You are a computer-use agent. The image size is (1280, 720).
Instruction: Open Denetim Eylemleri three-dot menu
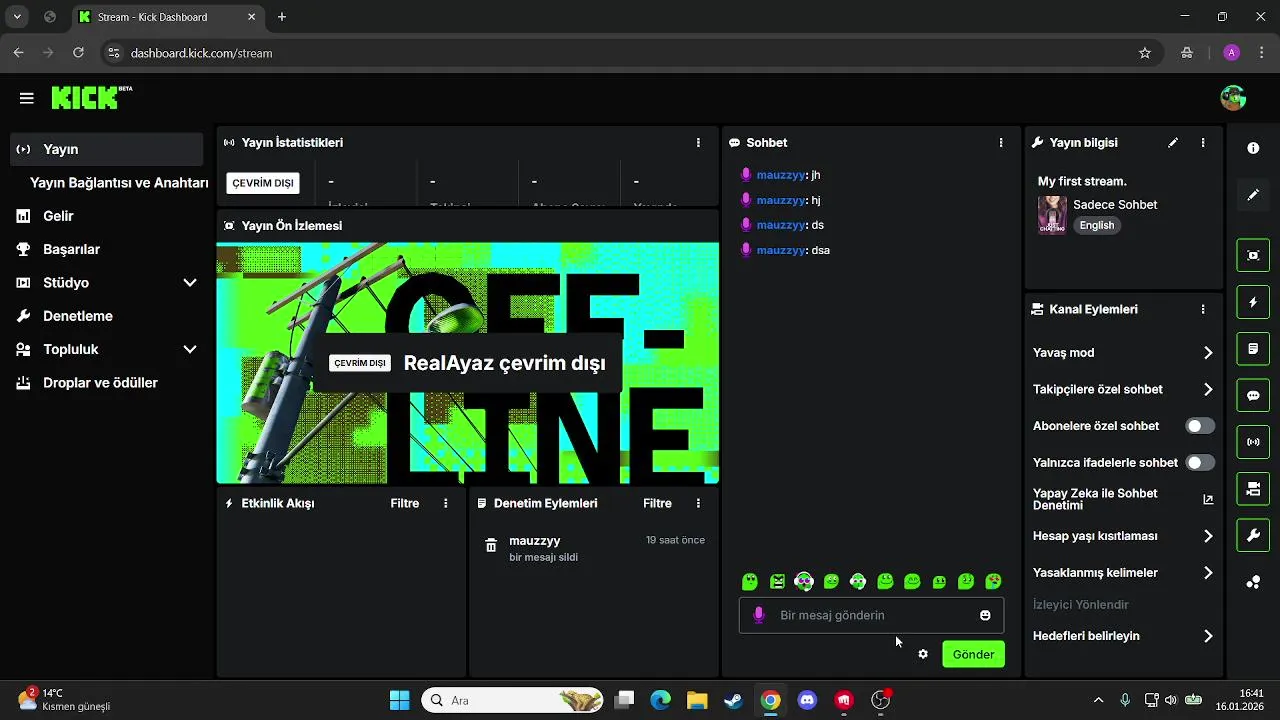[698, 504]
